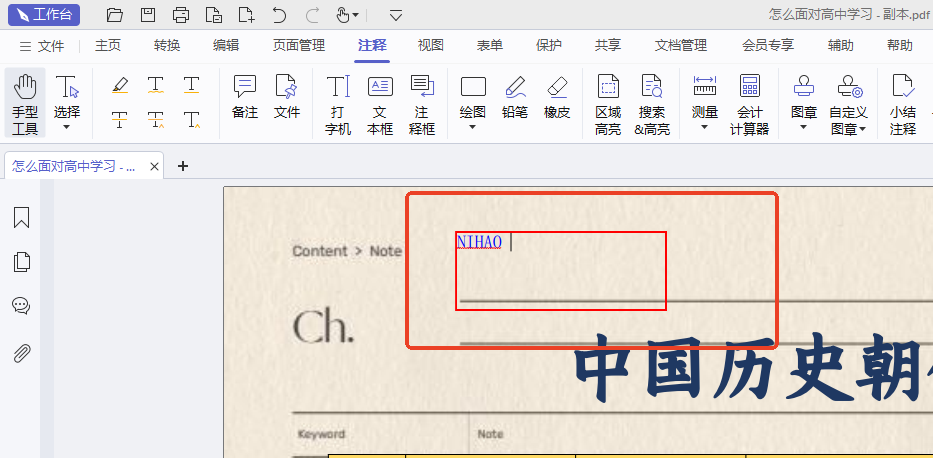Toggle the attachments paperclip panel
The width and height of the screenshot is (933, 458).
(x=21, y=352)
